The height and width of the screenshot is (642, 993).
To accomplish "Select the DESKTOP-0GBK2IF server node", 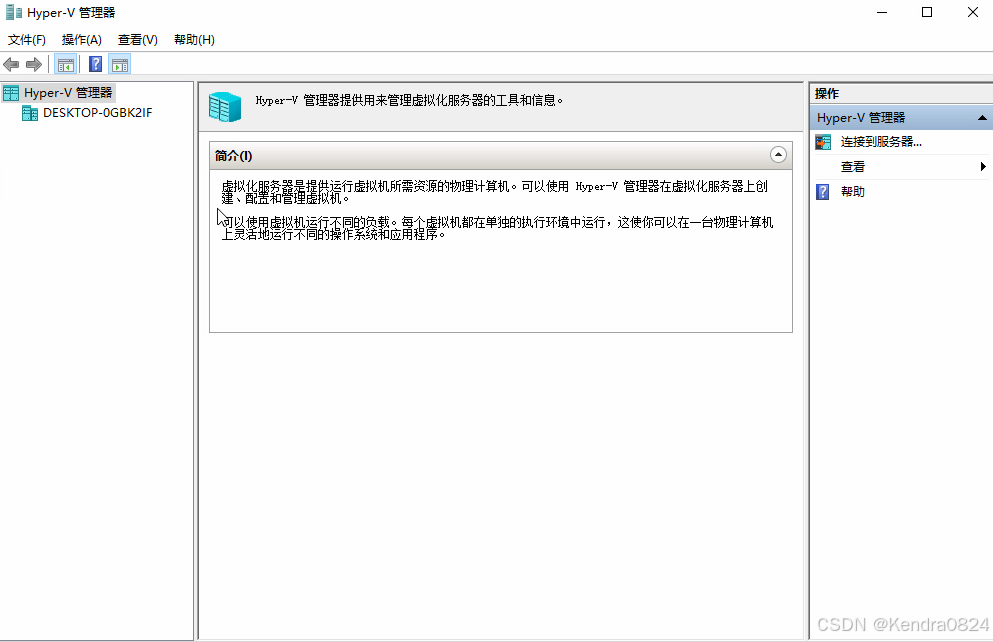I will (89, 112).
